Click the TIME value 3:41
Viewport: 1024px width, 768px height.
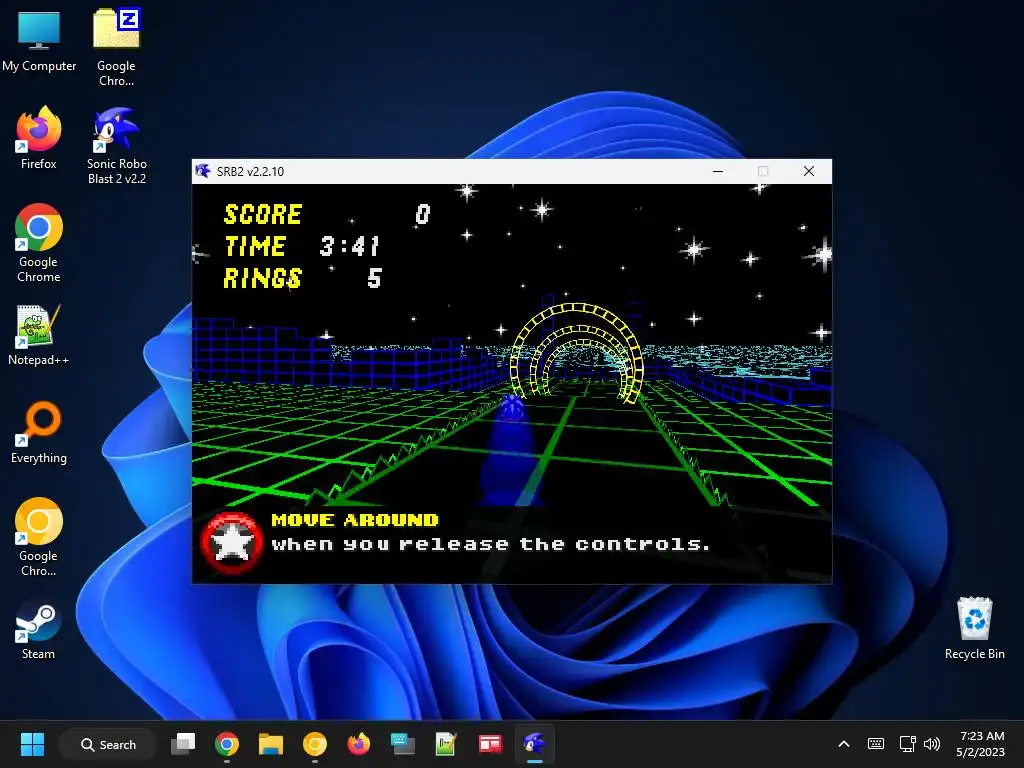click(349, 246)
